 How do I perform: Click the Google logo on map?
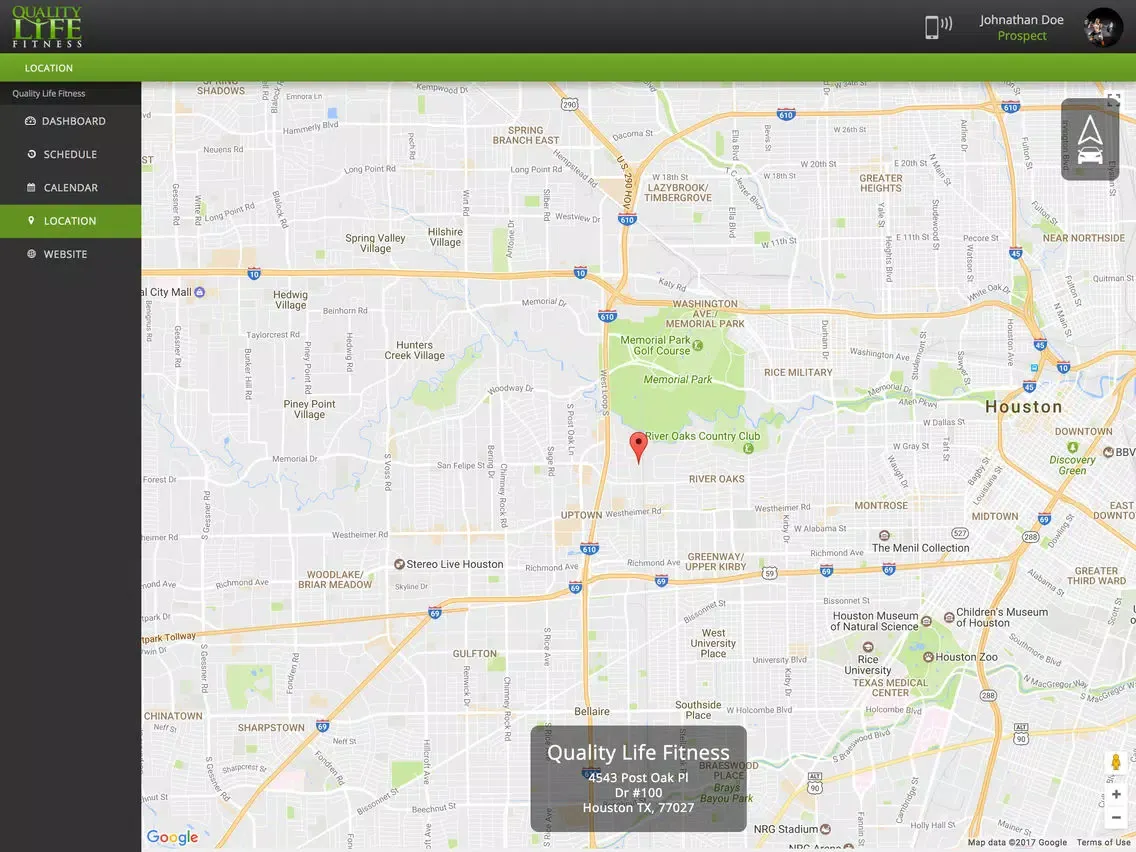pos(172,838)
